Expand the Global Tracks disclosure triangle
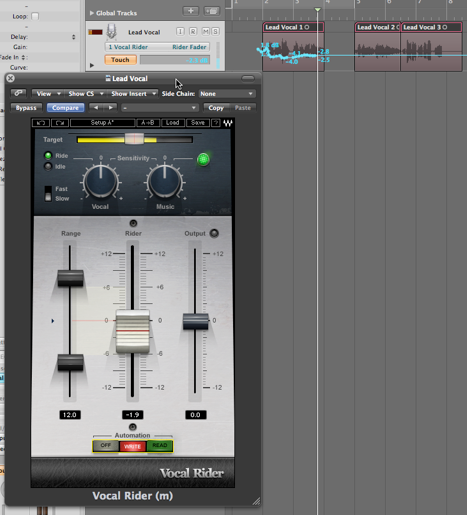467x515 pixels. click(92, 13)
